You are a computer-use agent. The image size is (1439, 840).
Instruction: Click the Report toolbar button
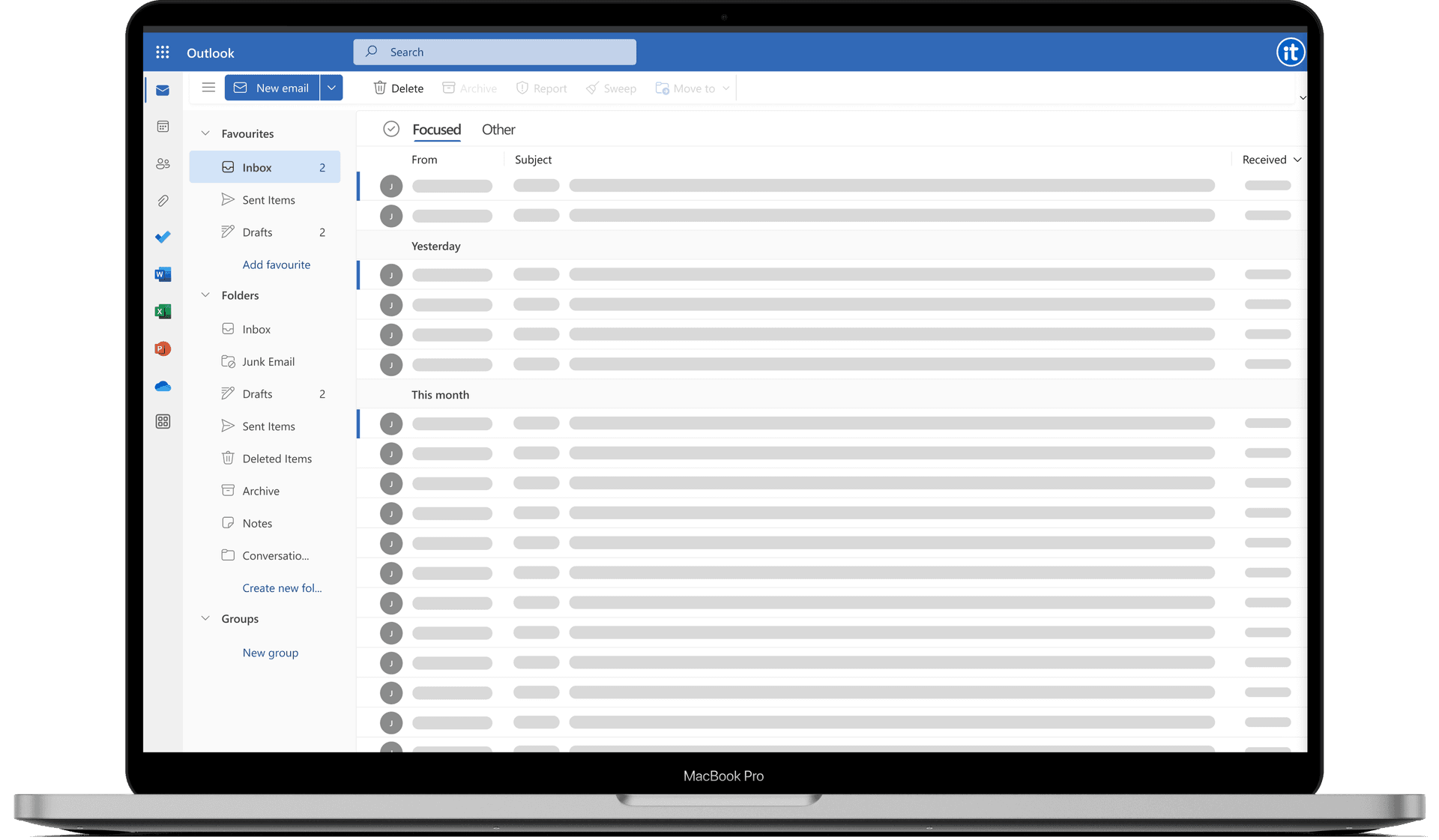pos(542,88)
